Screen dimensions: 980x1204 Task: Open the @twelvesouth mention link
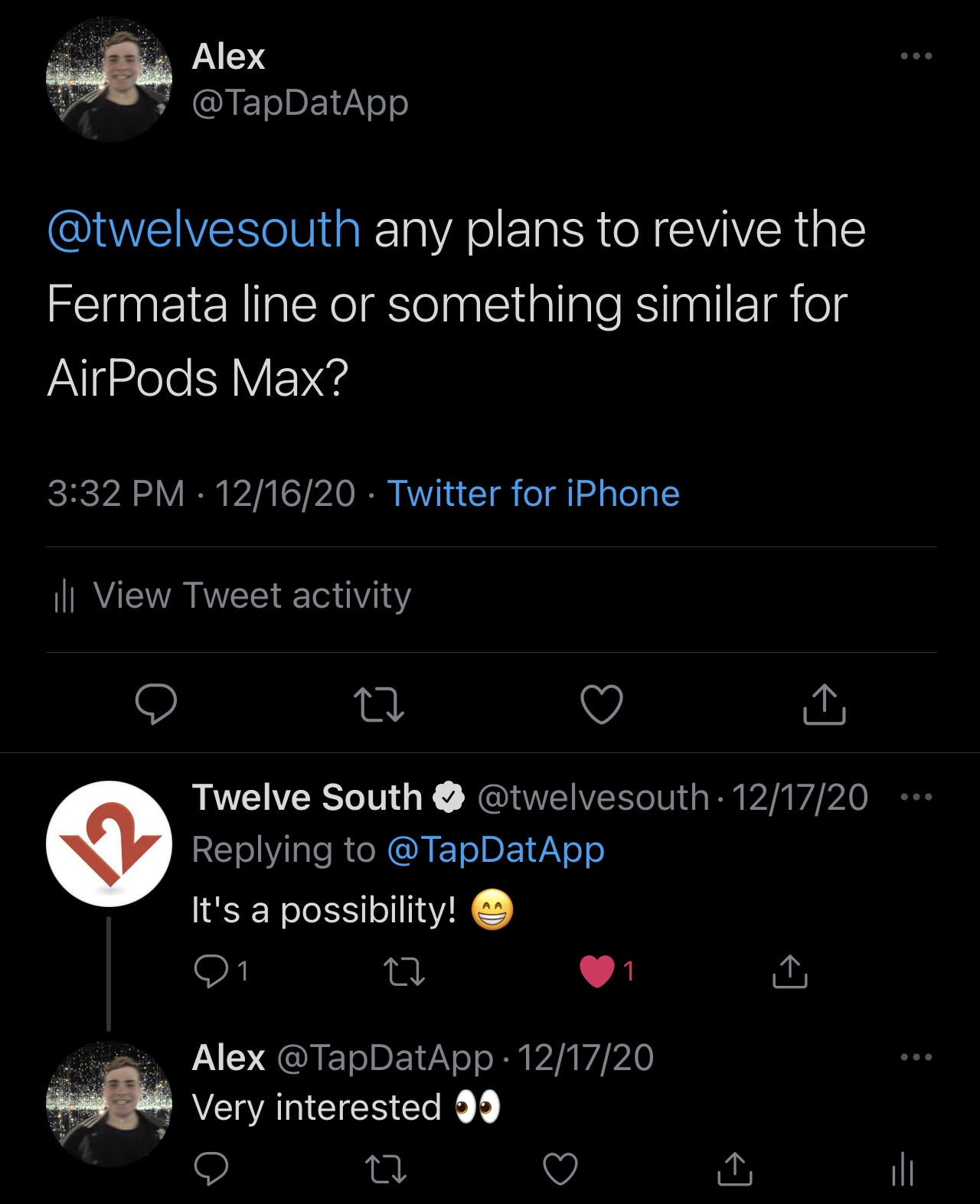click(204, 230)
